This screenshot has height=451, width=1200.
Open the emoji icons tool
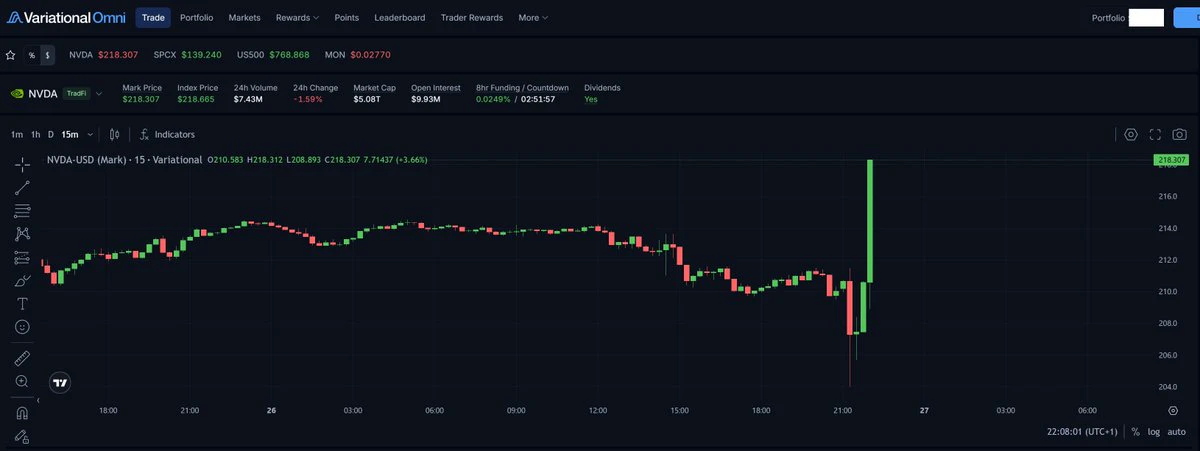(x=22, y=327)
